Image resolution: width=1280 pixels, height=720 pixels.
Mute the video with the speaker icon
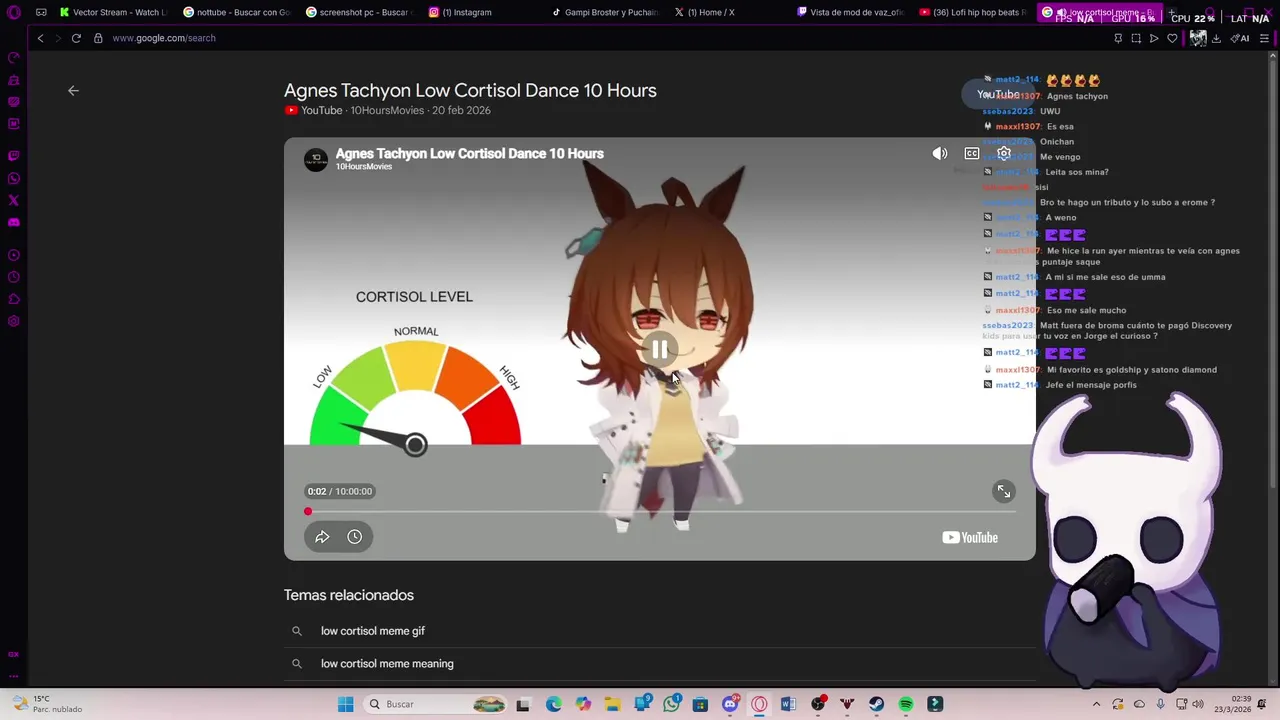point(940,153)
